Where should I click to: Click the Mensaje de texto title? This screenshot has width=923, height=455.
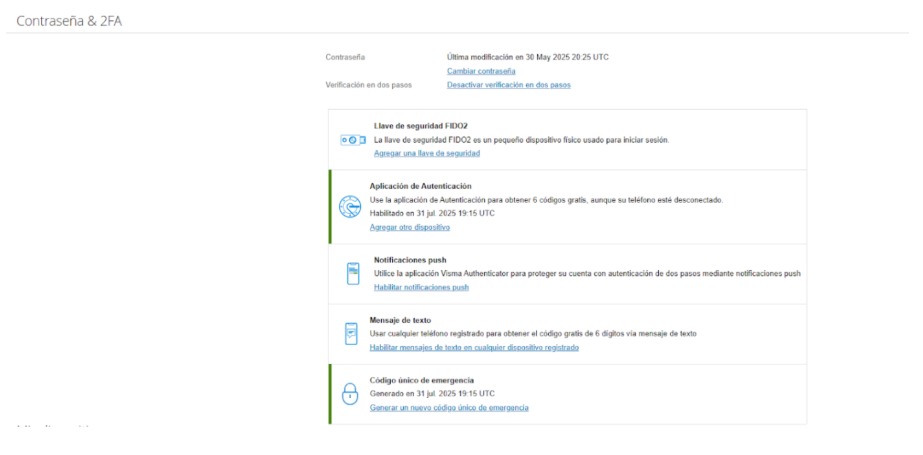click(400, 320)
